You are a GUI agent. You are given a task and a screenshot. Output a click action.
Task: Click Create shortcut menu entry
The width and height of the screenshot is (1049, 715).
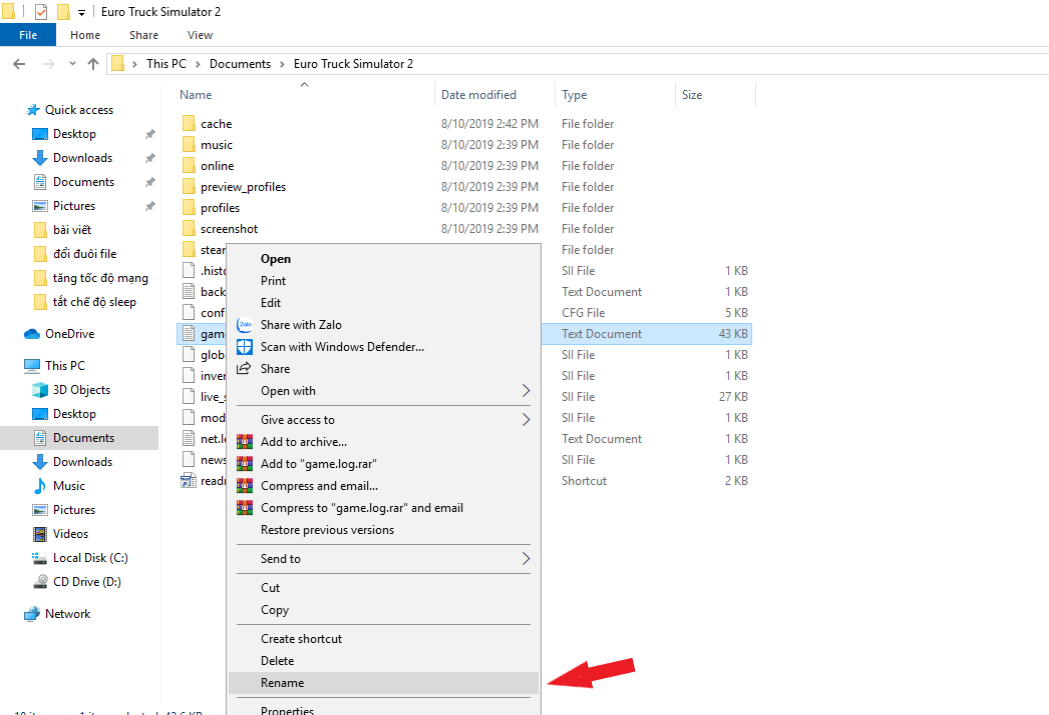(301, 638)
